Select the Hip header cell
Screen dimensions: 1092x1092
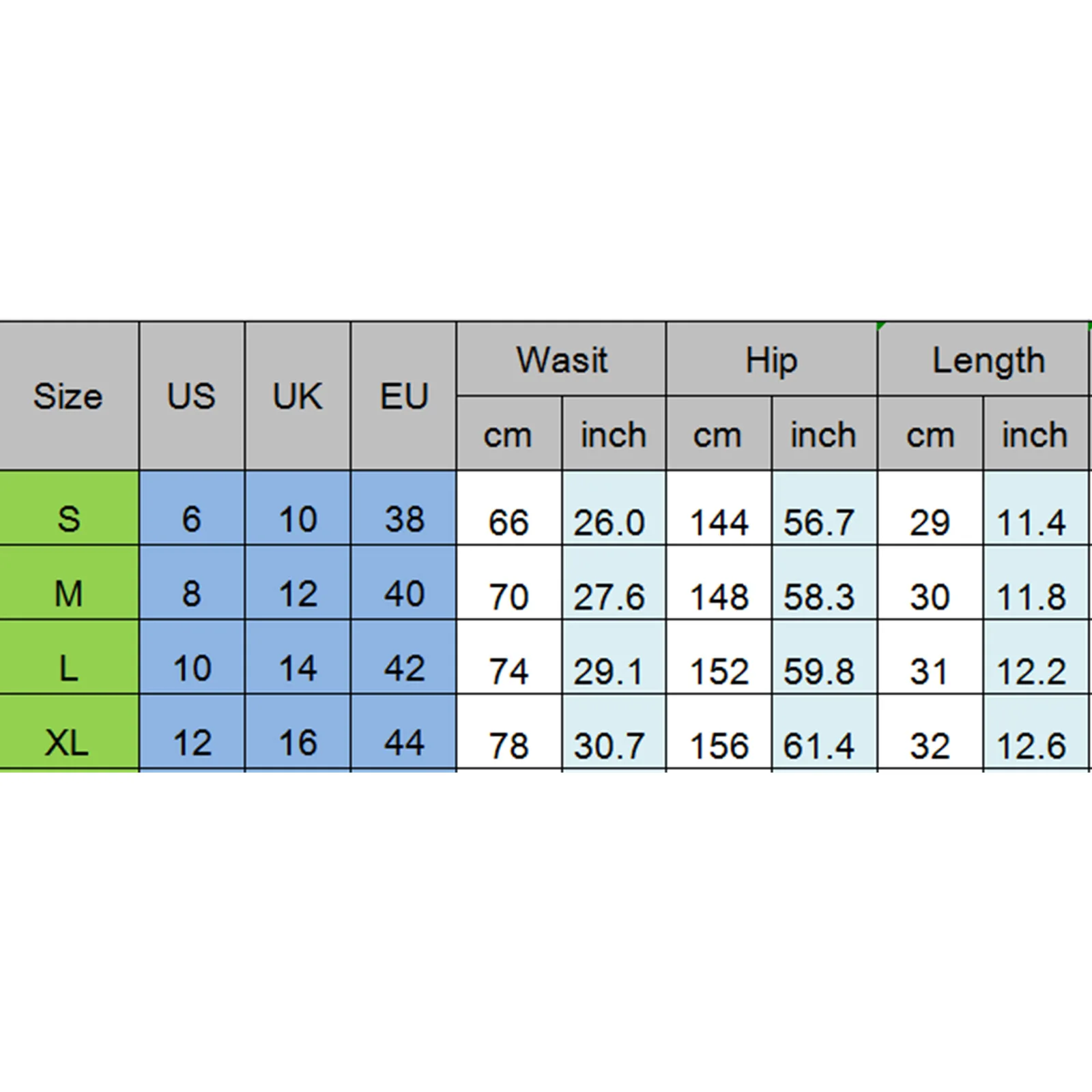[771, 360]
